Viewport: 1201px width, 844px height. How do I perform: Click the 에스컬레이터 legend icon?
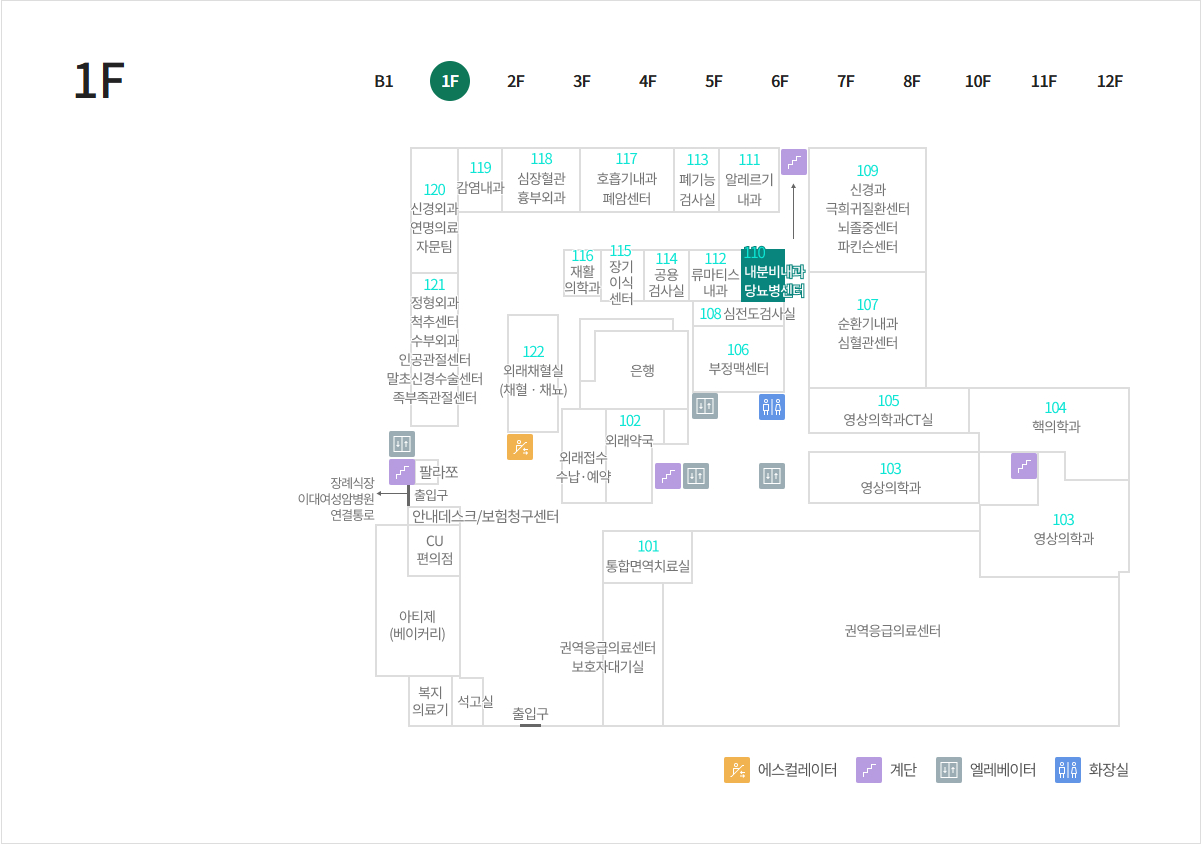[x=737, y=770]
